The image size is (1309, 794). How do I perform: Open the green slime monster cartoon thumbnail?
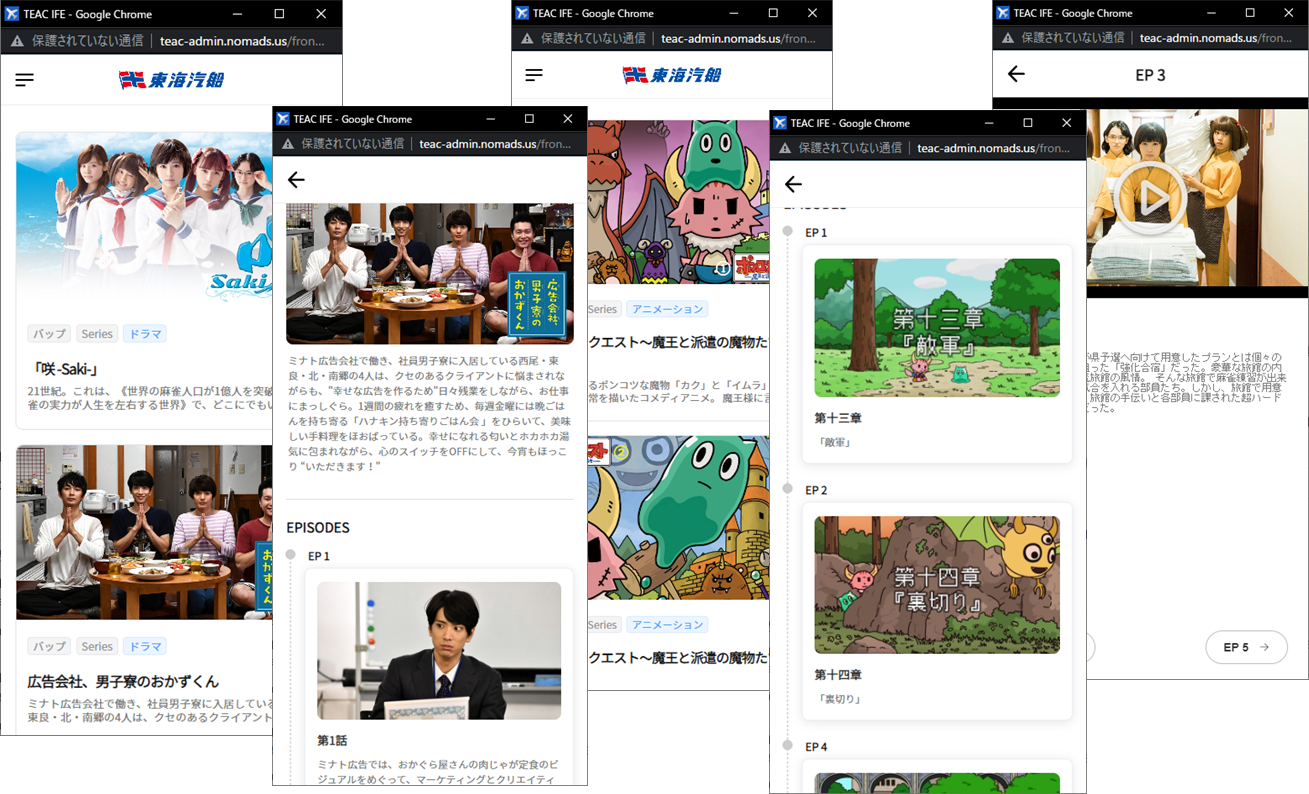pyautogui.click(x=678, y=518)
